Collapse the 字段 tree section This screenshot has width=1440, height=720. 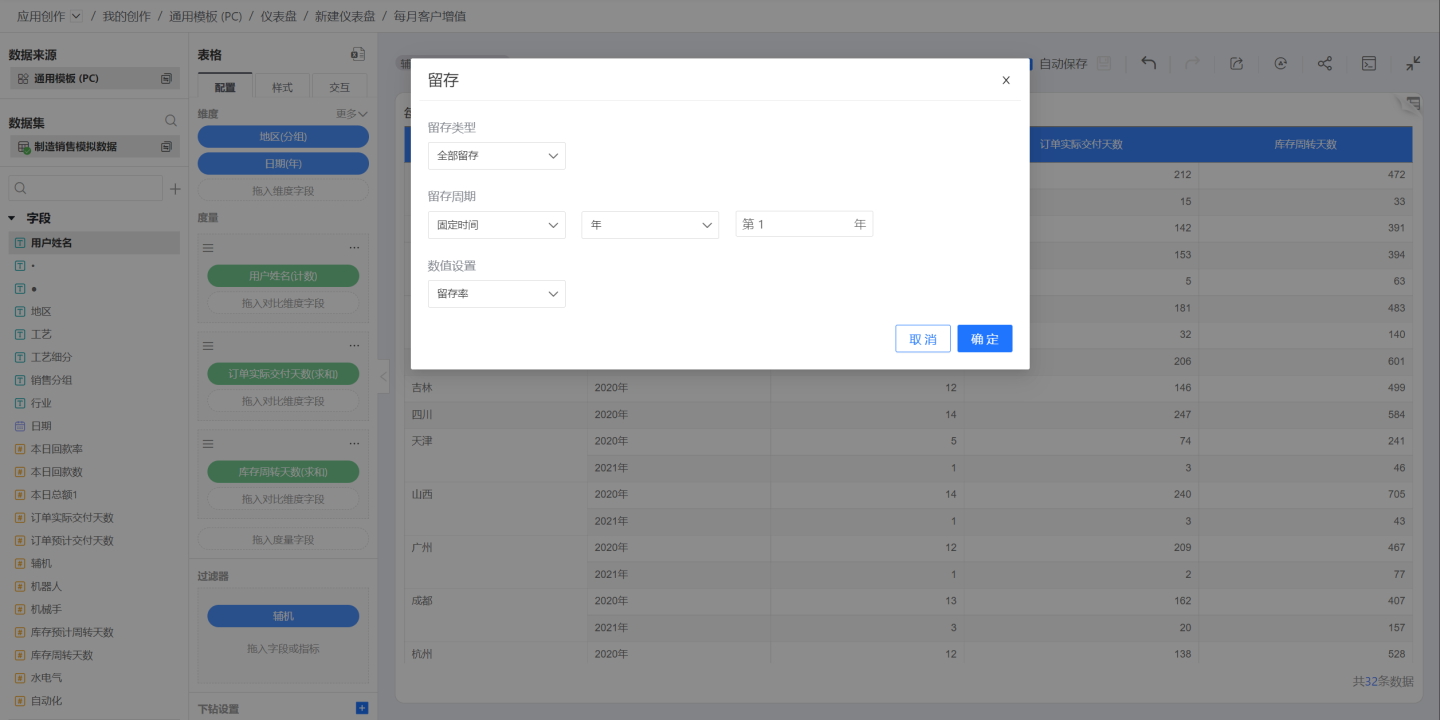tap(13, 218)
